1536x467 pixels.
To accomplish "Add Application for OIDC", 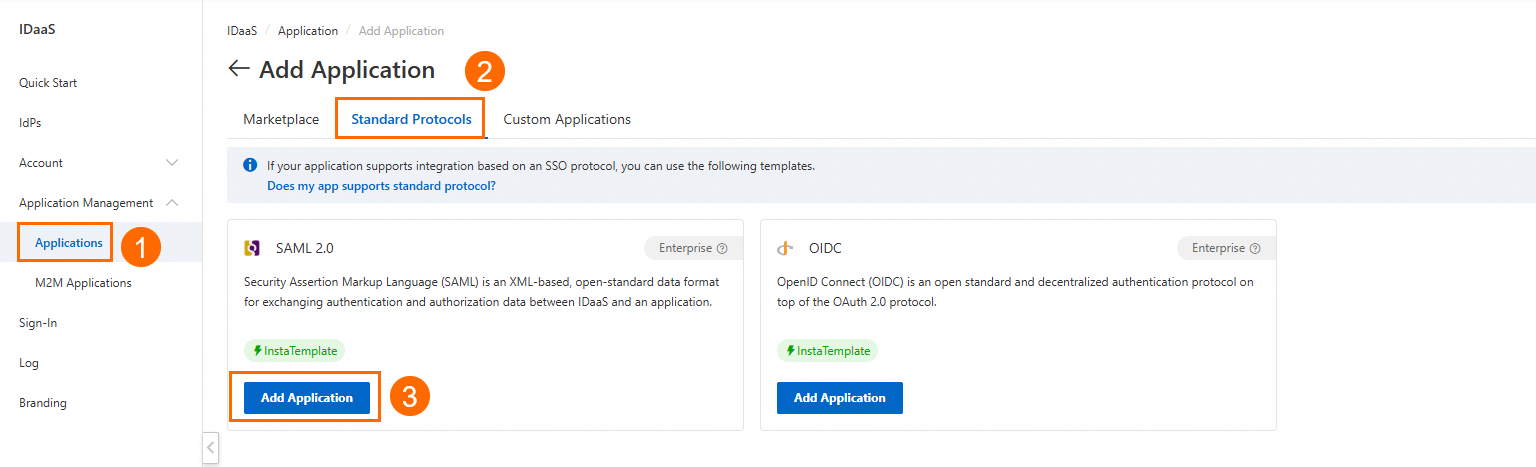I will coord(840,398).
